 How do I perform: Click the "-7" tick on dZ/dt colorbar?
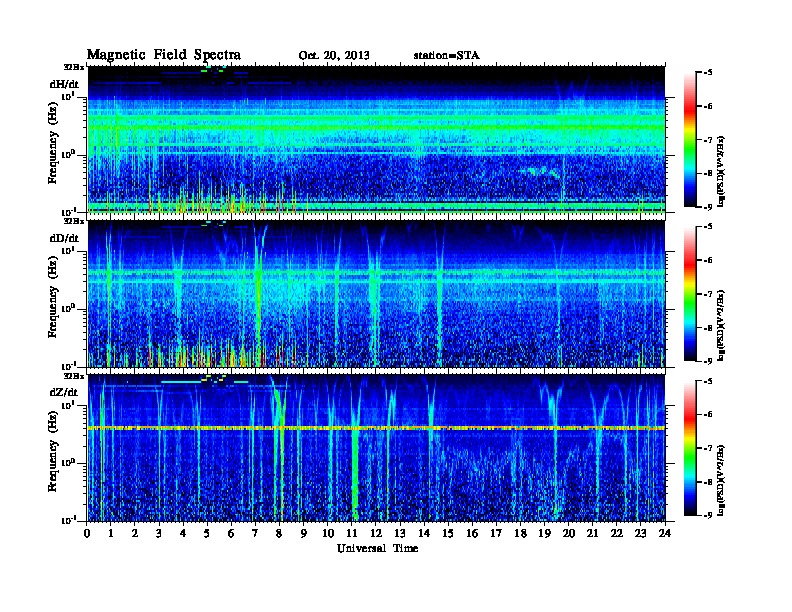click(708, 448)
